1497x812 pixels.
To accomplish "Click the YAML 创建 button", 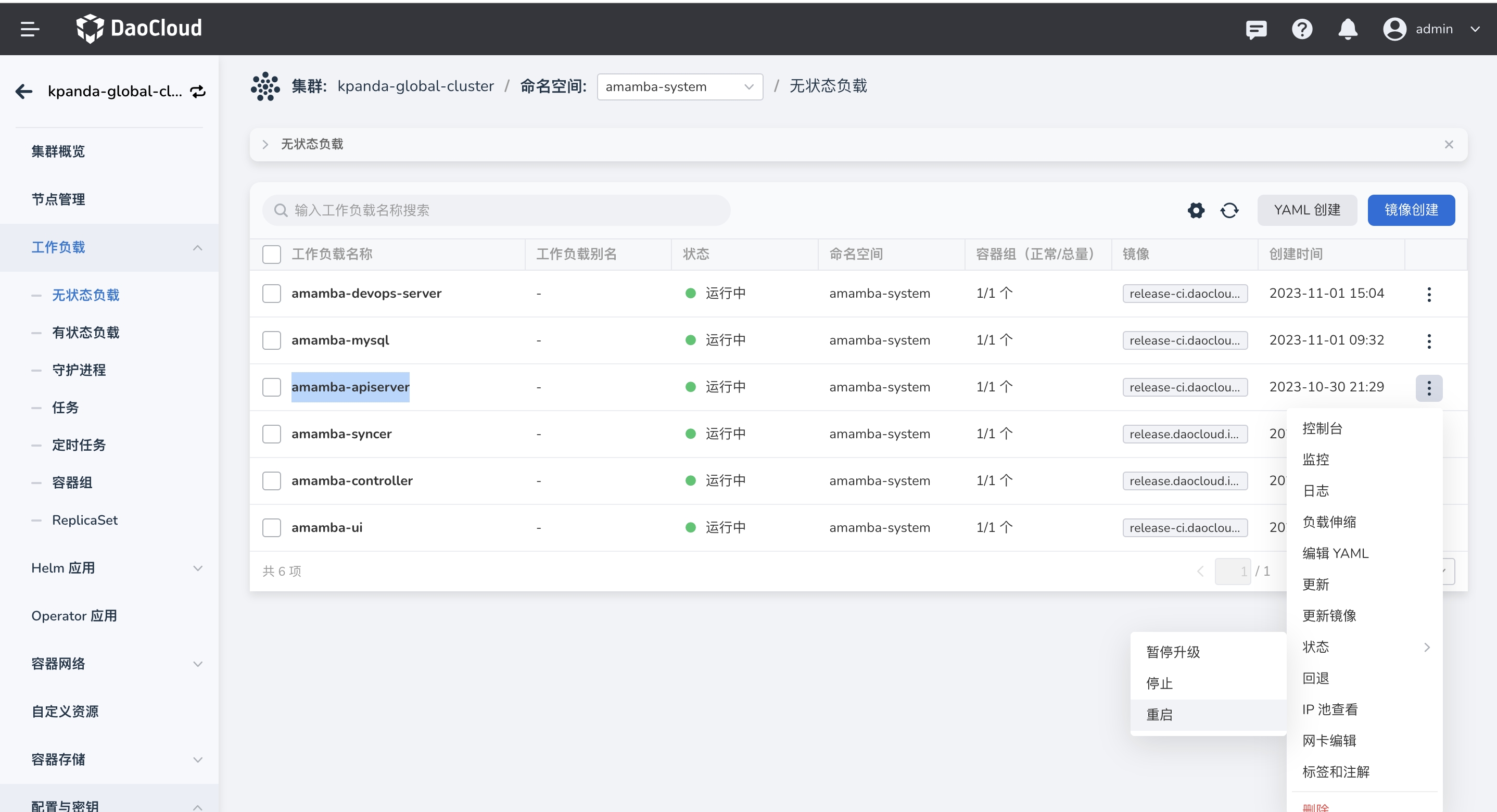I will 1306,210.
